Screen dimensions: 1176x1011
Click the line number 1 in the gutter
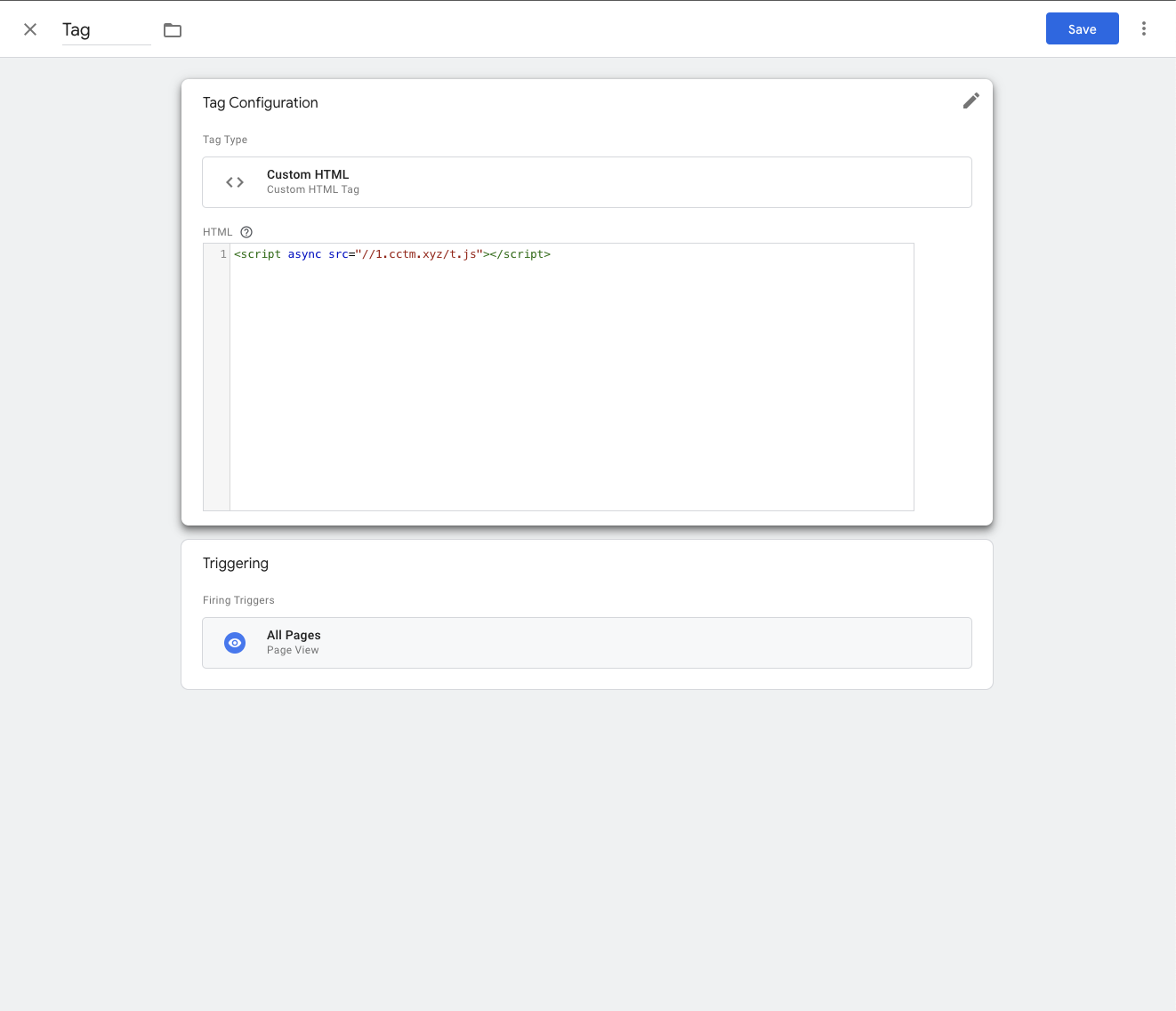[x=222, y=254]
